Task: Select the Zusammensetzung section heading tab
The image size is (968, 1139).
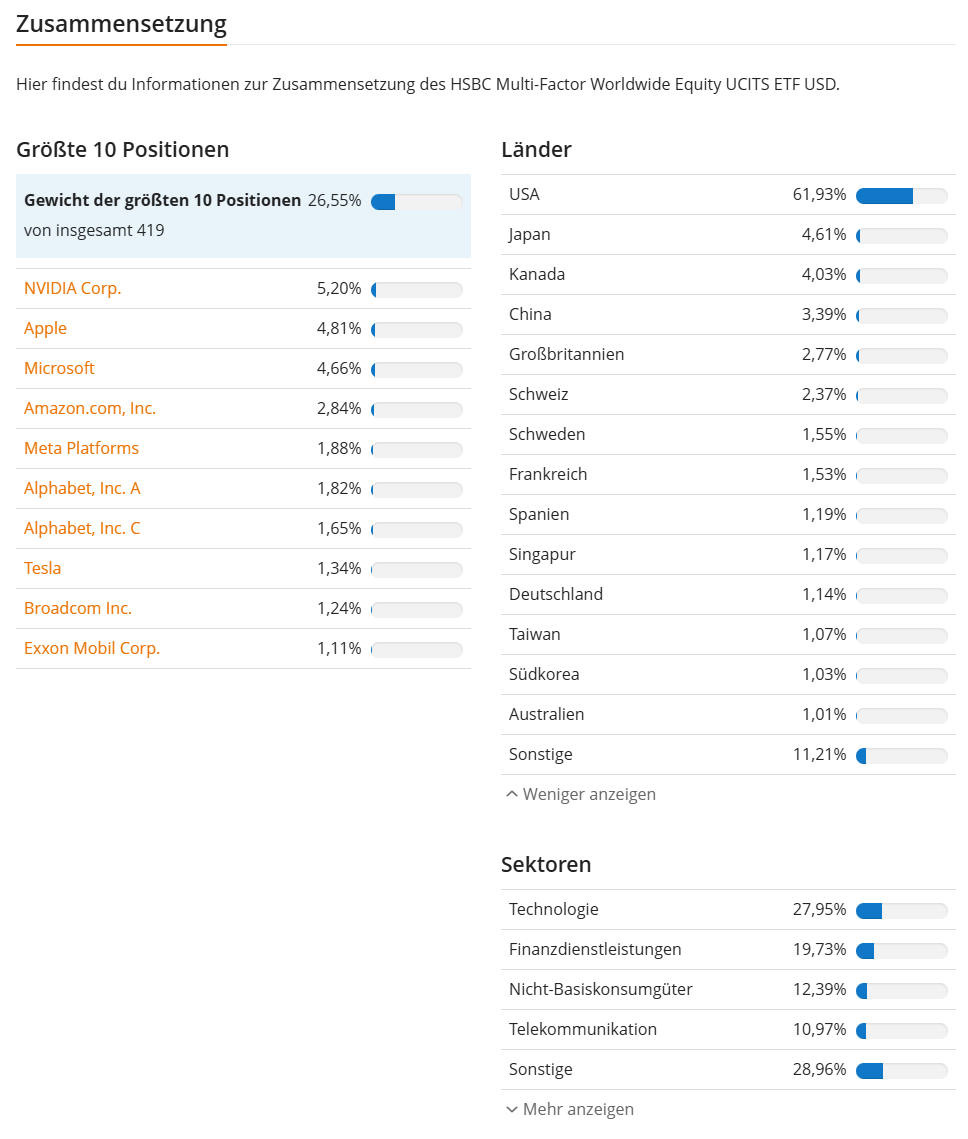Action: pyautogui.click(x=121, y=24)
